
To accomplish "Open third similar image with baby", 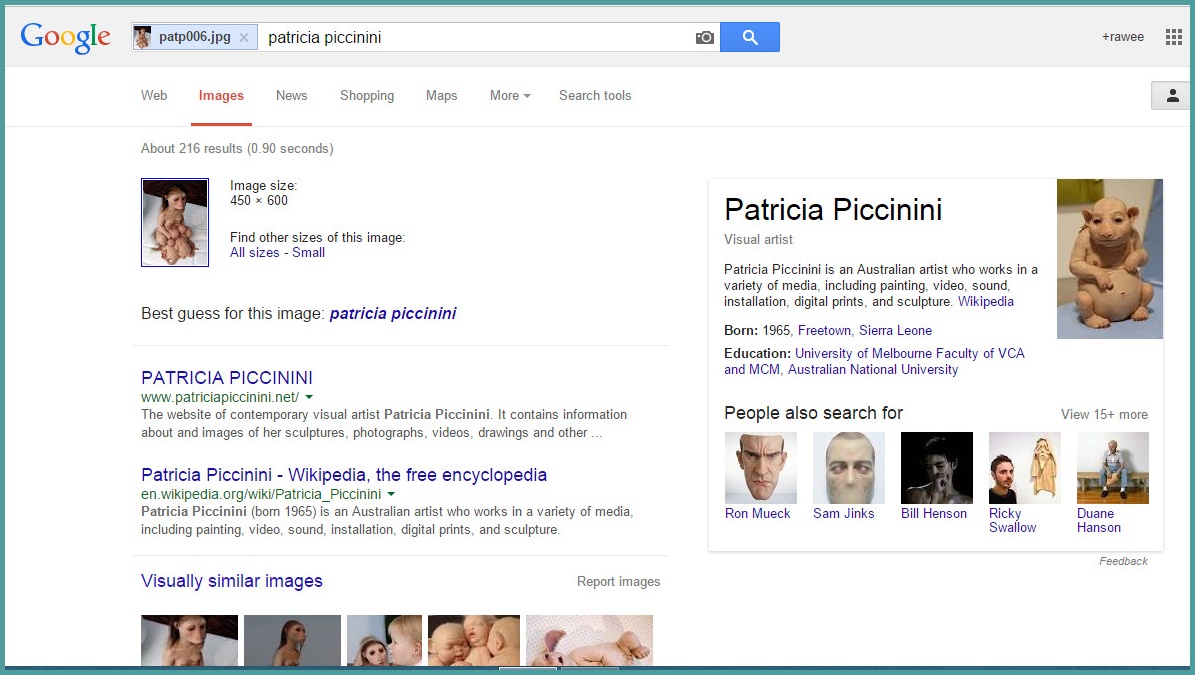I will tap(384, 640).
